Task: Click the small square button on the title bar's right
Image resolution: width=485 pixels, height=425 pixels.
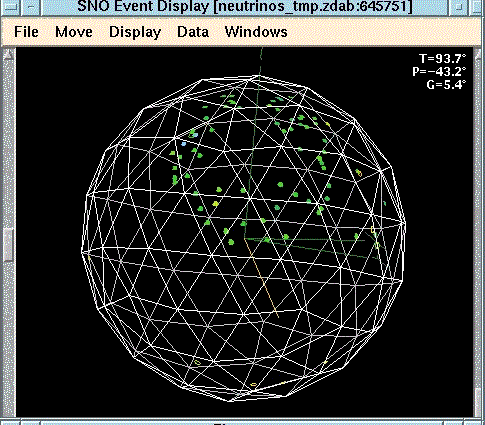Action: (459, 7)
